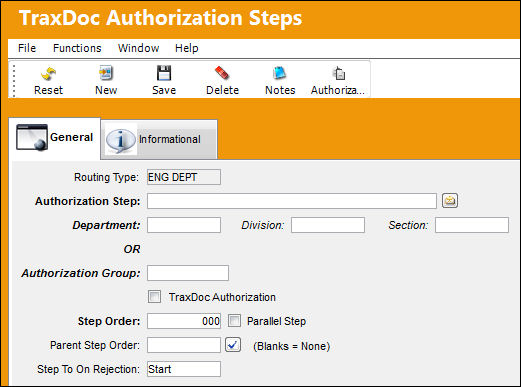Click the dotted toolbar grip handle
521x387 pixels.
tap(14, 81)
